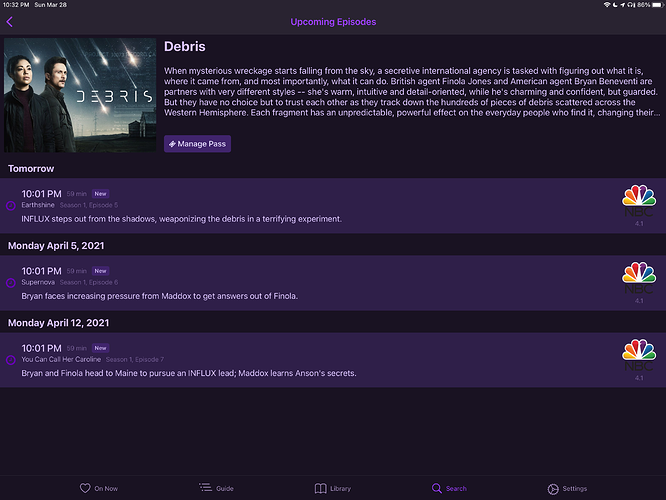Click the scheduled clock icon for Earthshine
666x500 pixels.
pyautogui.click(x=11, y=205)
